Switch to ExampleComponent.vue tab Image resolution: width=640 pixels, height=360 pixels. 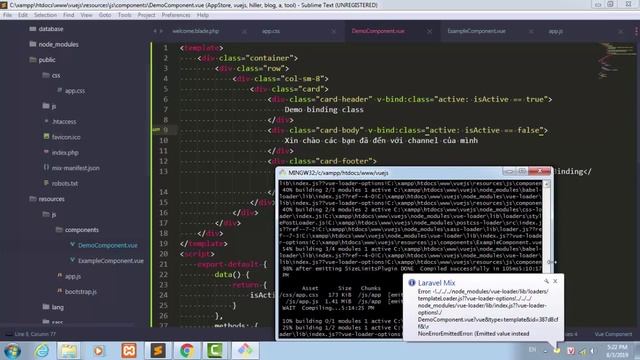pyautogui.click(x=477, y=31)
